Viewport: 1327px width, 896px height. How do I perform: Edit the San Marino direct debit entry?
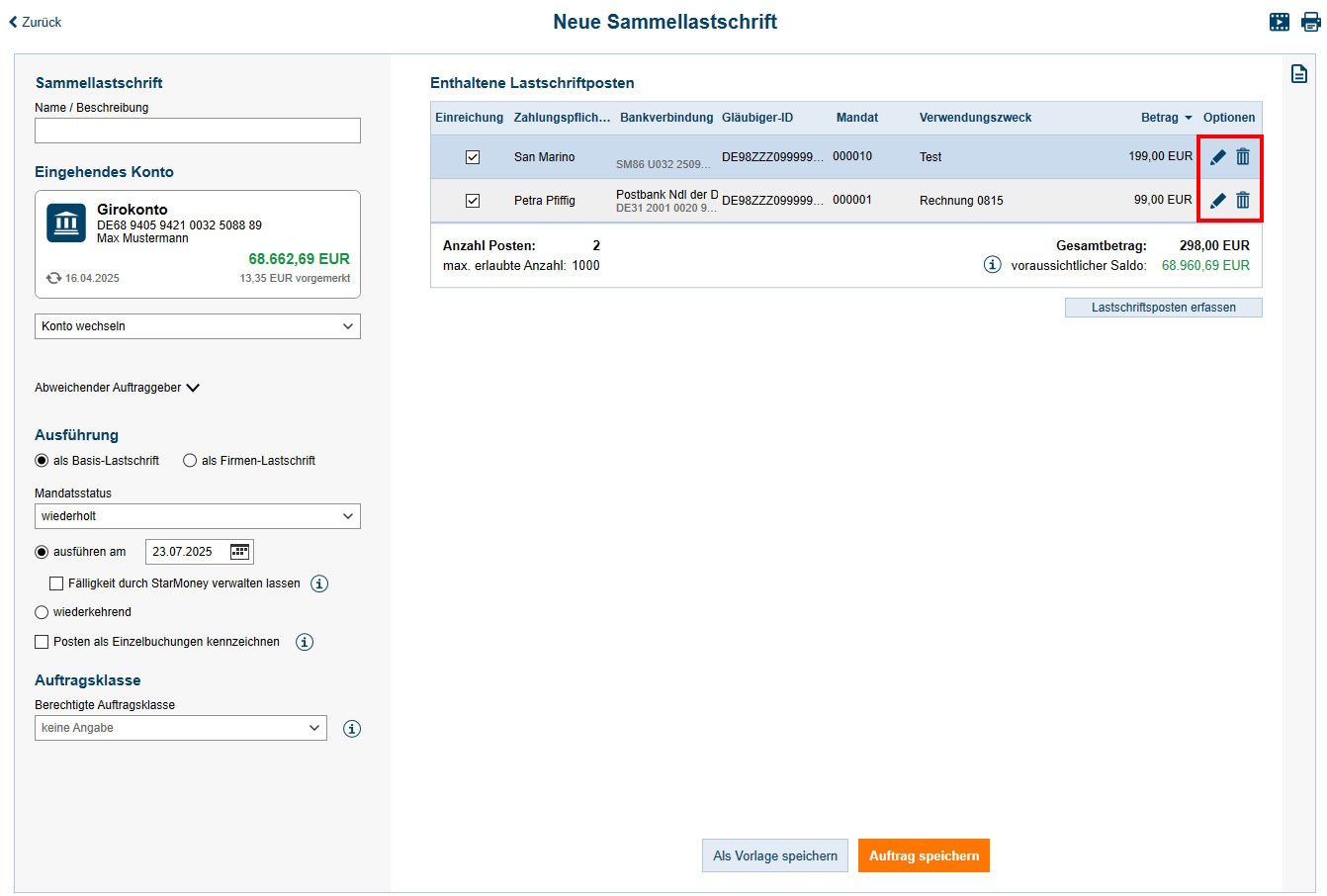1218,157
